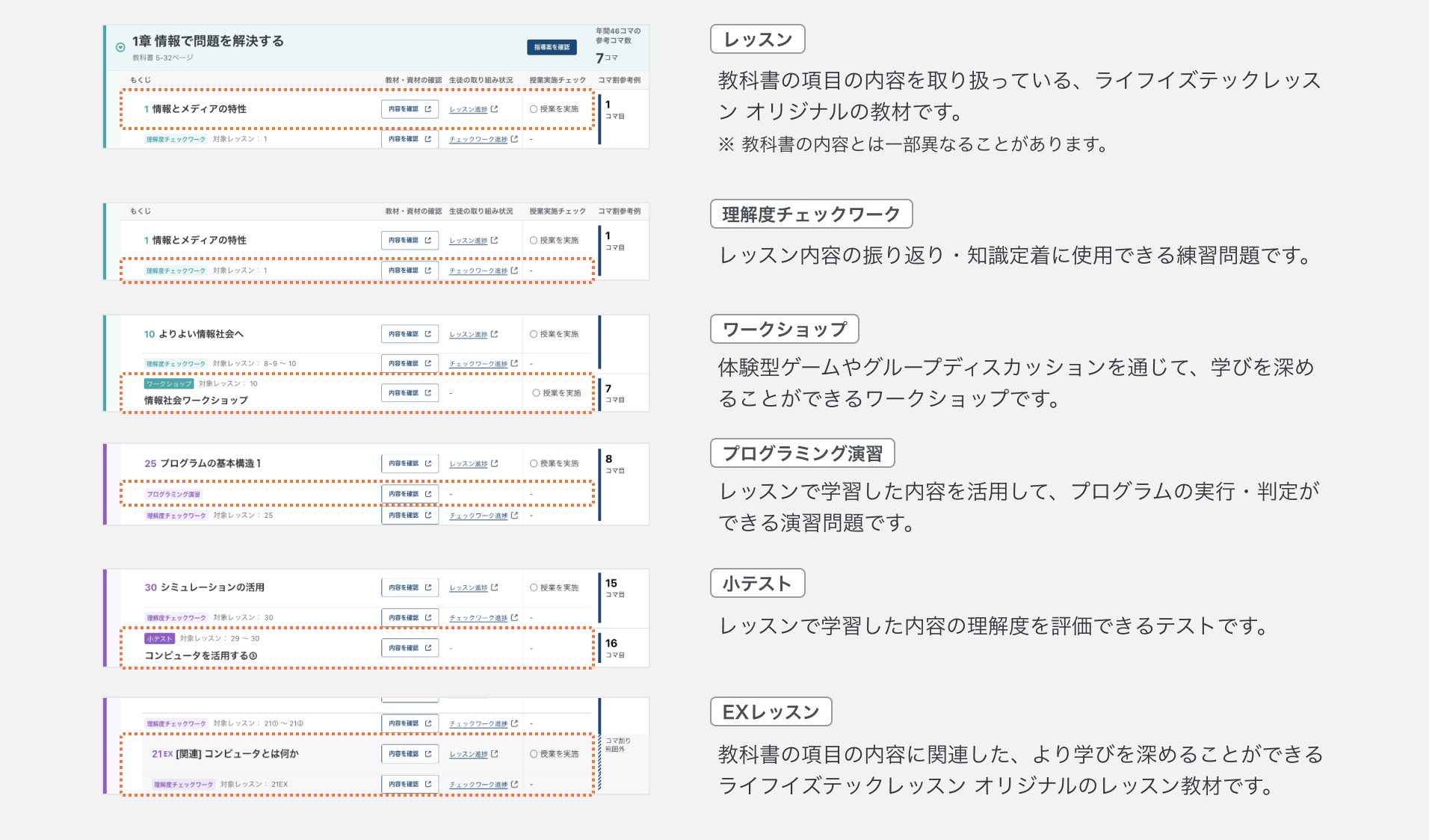Select 授業を実施 radio for プログラムの基本構造1
The height and width of the screenshot is (840, 1429).
(534, 463)
